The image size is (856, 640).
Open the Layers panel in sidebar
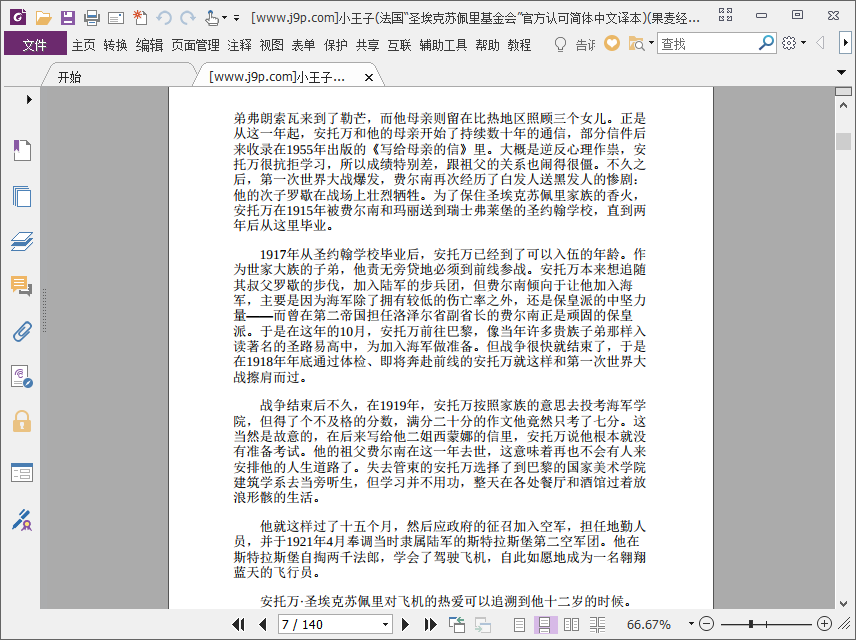coord(22,241)
